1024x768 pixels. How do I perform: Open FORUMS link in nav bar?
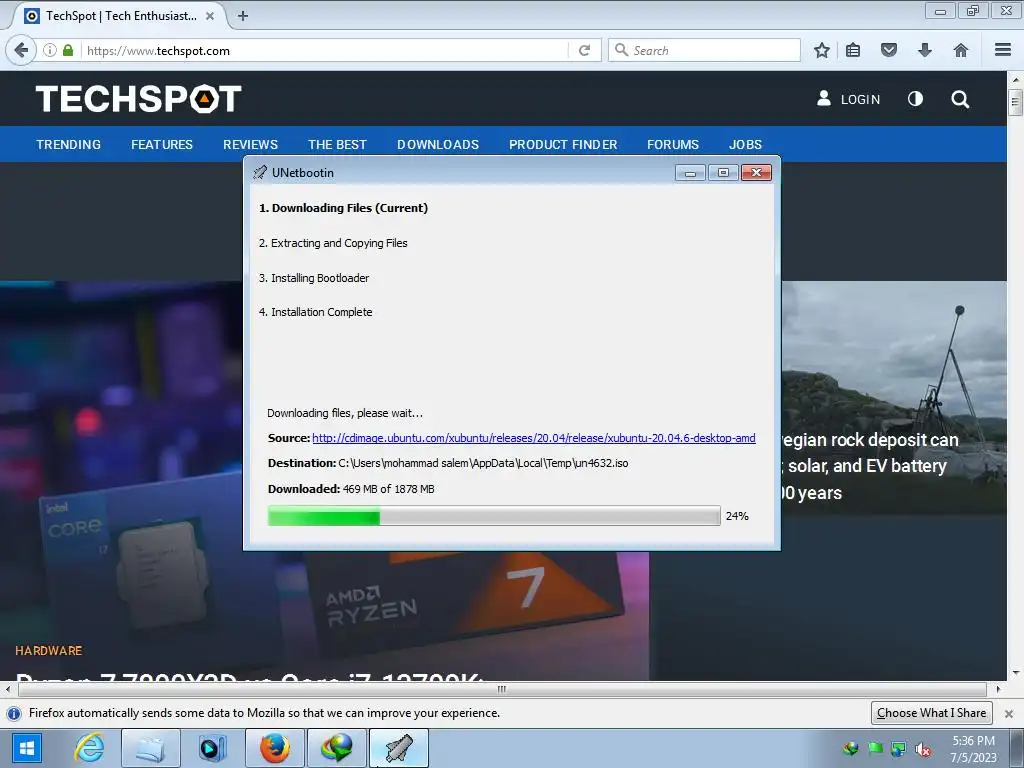point(673,144)
